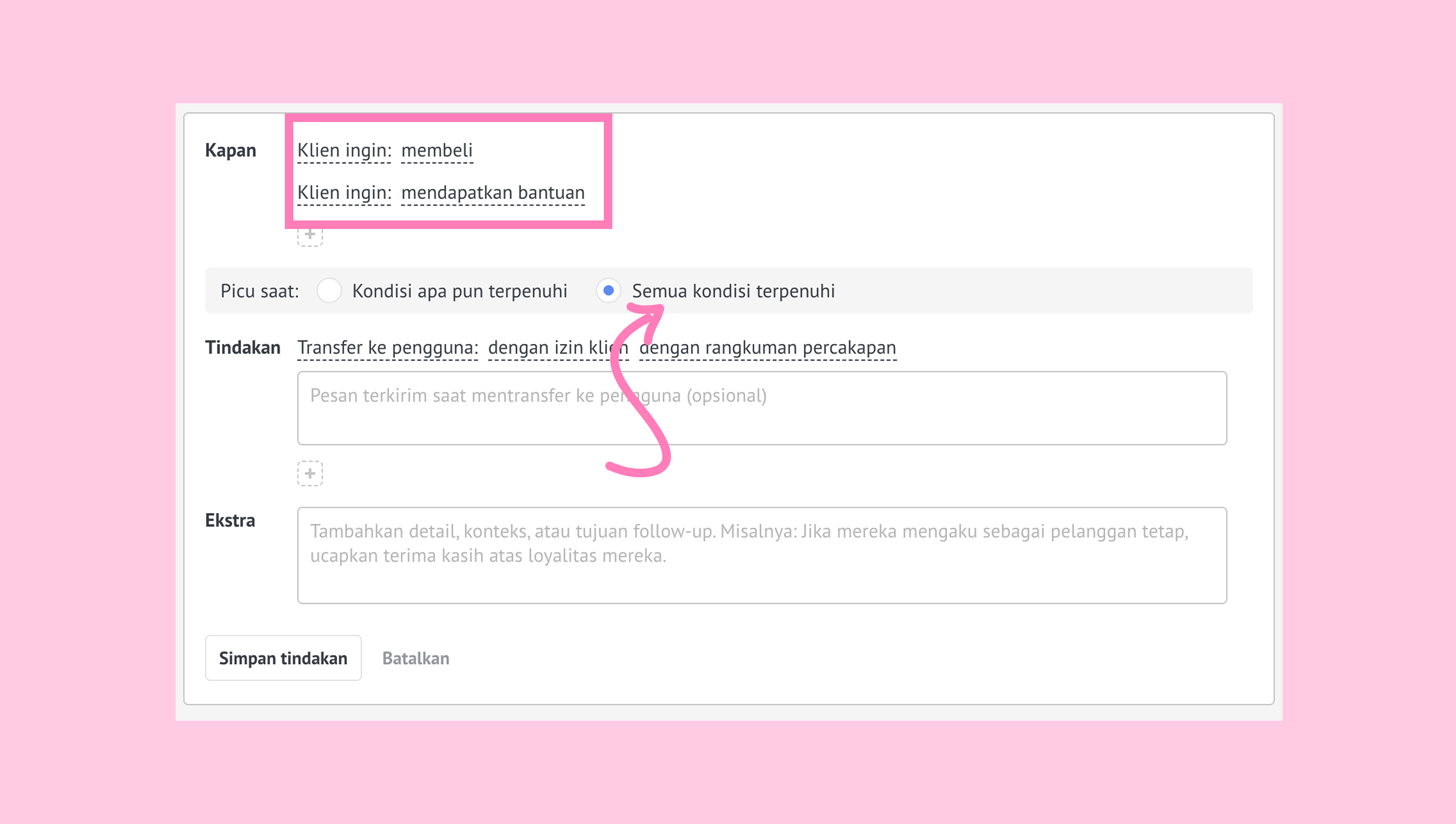This screenshot has height=824, width=1456.
Task: Open the second 'Klien ingin:' condition dropdown
Action: [344, 193]
